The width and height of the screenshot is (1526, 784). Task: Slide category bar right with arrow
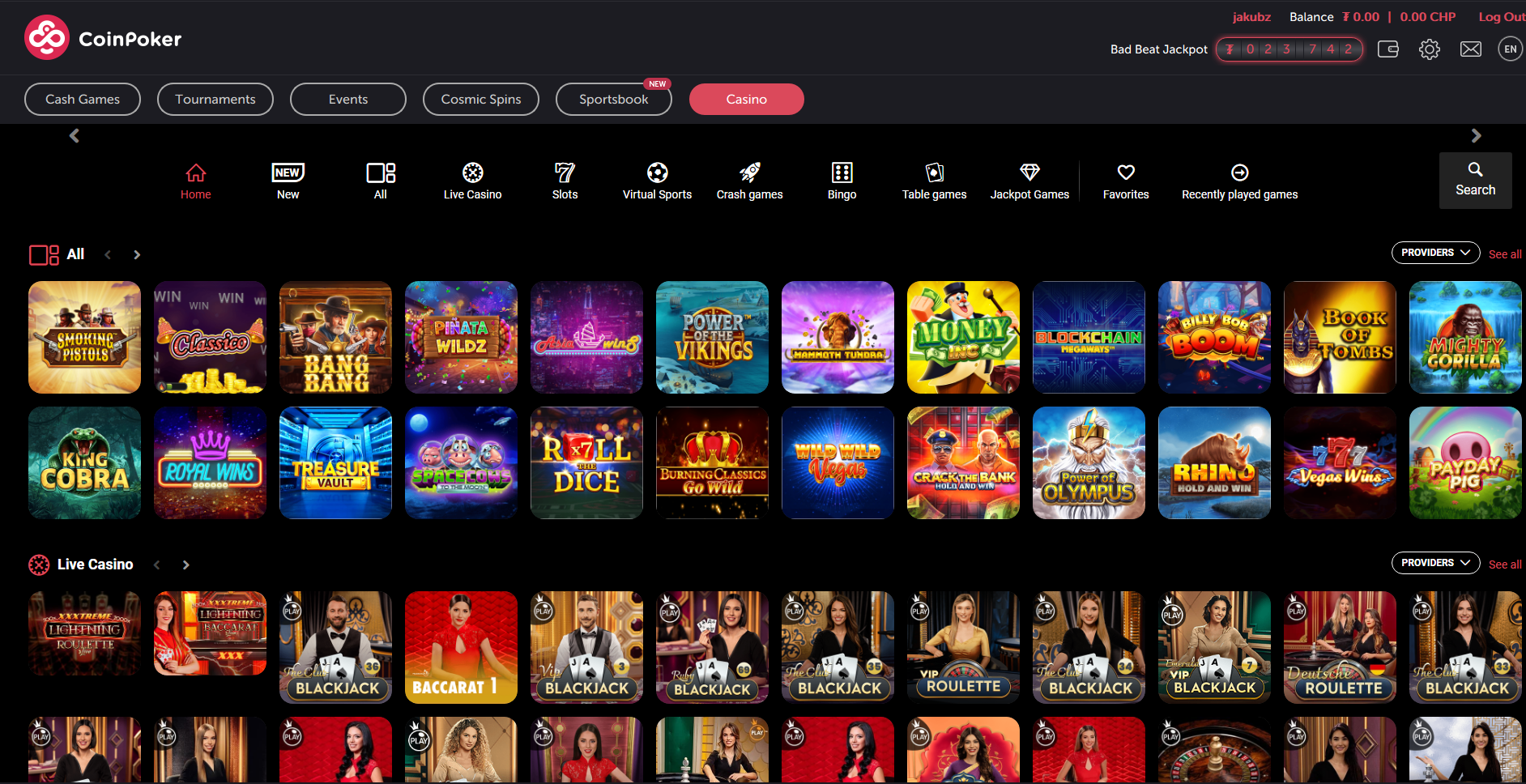1476,136
